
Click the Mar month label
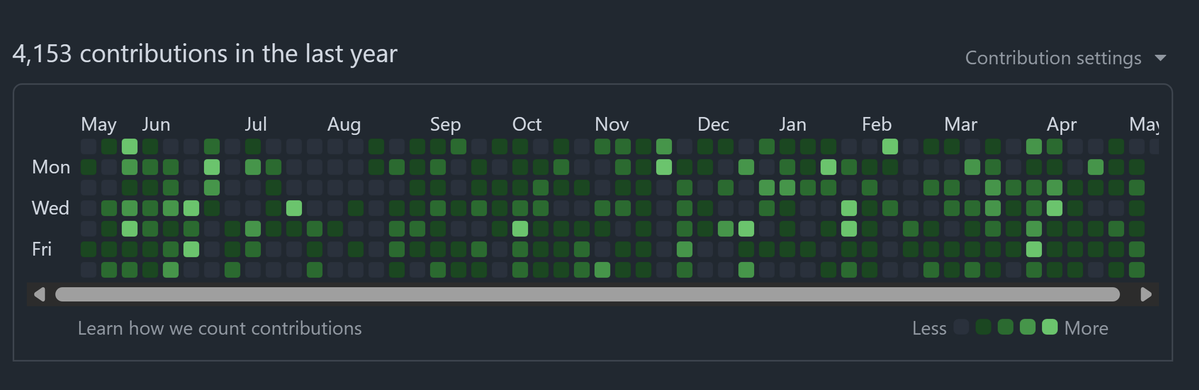961,125
